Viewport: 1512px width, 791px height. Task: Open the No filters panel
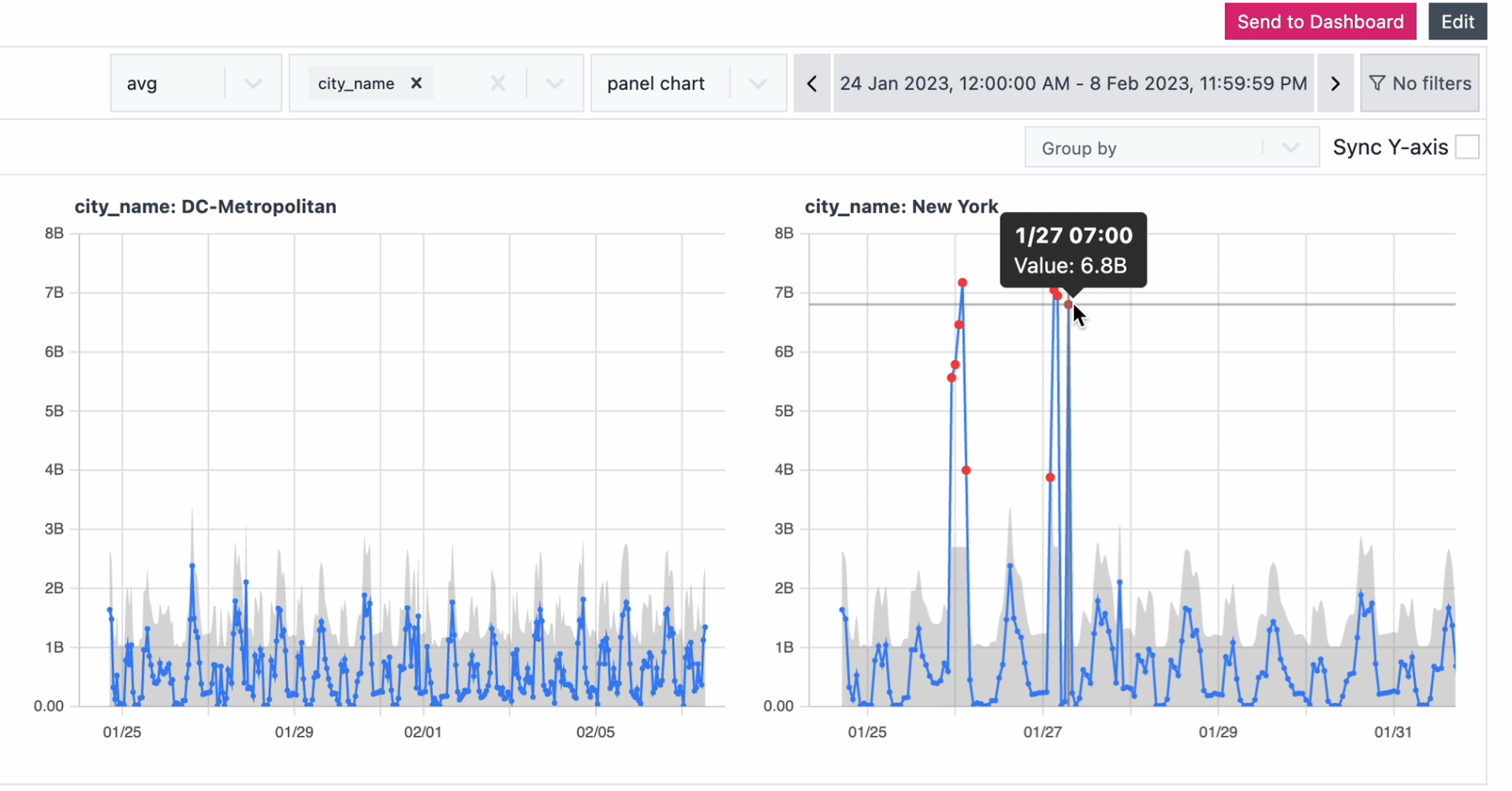1419,84
